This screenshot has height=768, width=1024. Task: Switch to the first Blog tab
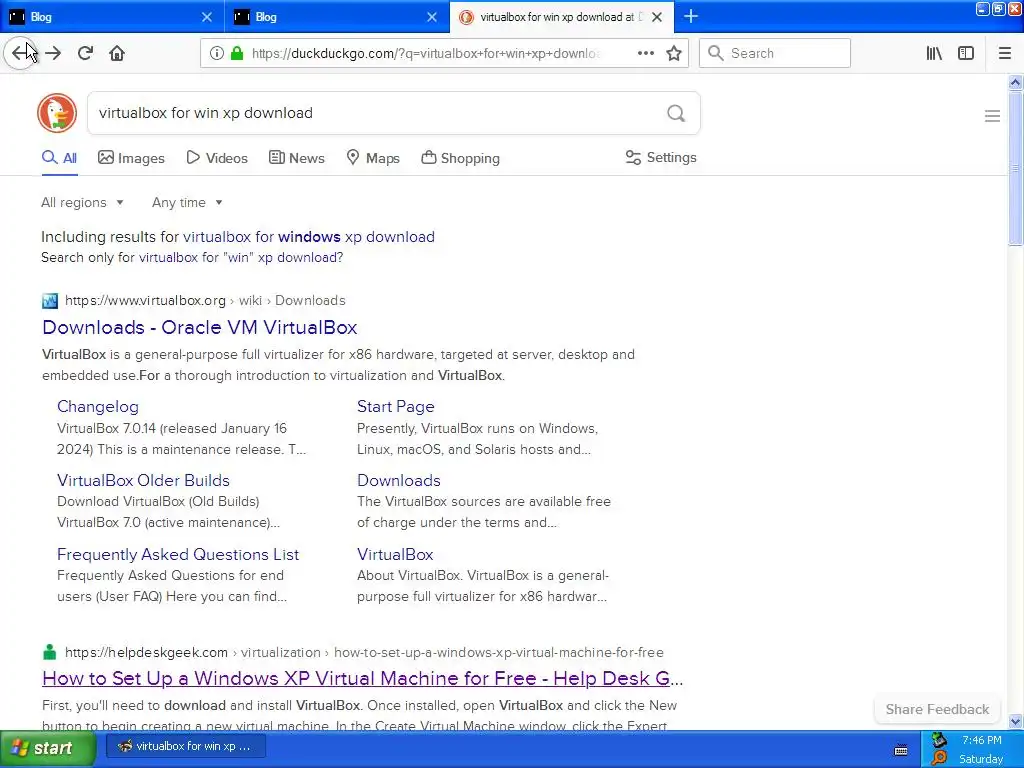tap(111, 17)
